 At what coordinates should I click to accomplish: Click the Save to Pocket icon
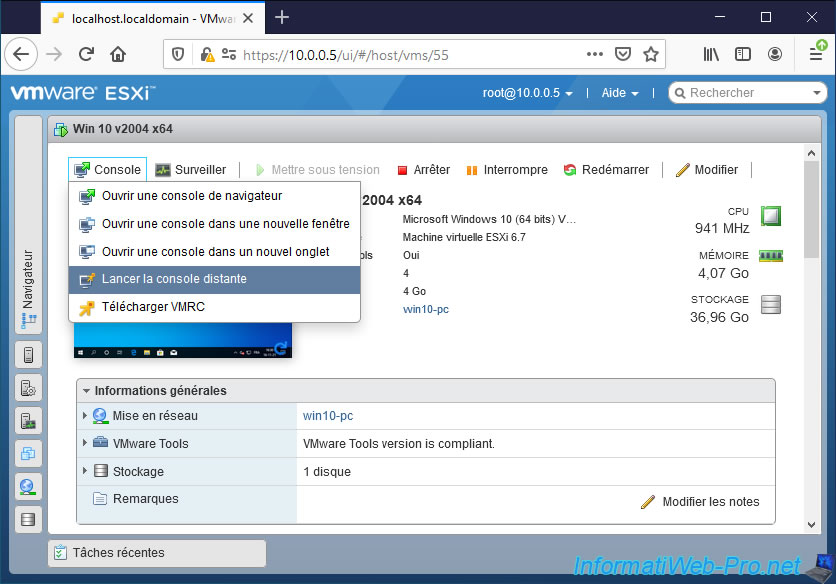pos(623,54)
